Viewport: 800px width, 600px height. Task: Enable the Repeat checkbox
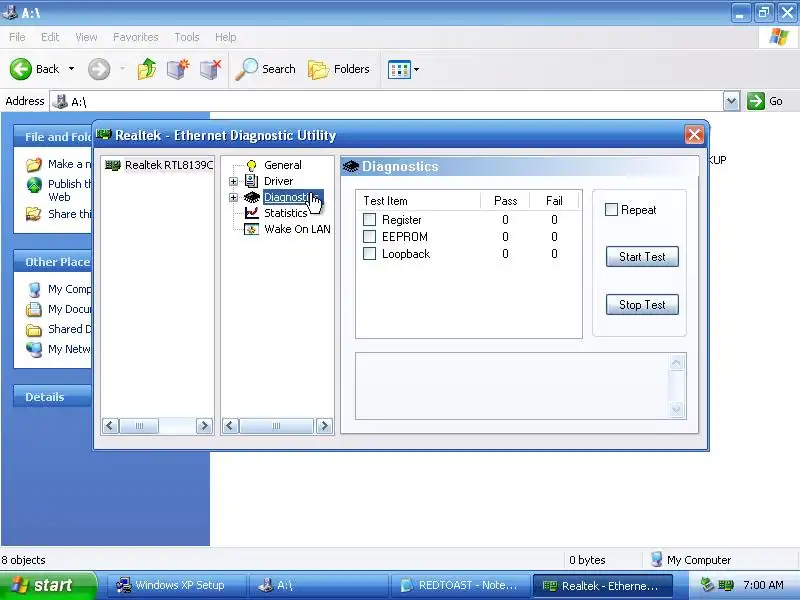click(x=611, y=210)
